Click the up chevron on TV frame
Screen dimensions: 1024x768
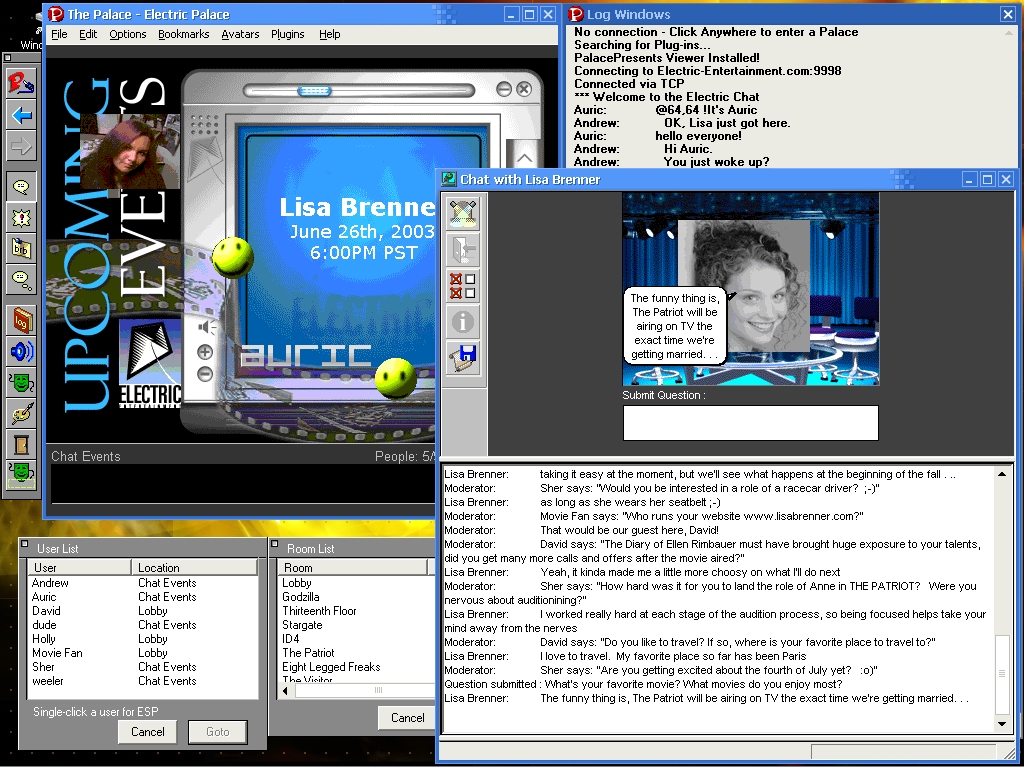[524, 158]
